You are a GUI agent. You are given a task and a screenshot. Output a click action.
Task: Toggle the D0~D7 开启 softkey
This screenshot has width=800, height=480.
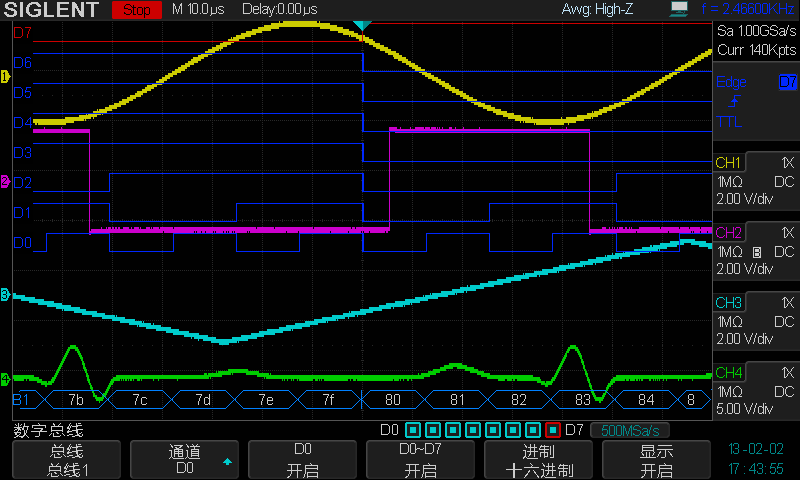coord(421,460)
